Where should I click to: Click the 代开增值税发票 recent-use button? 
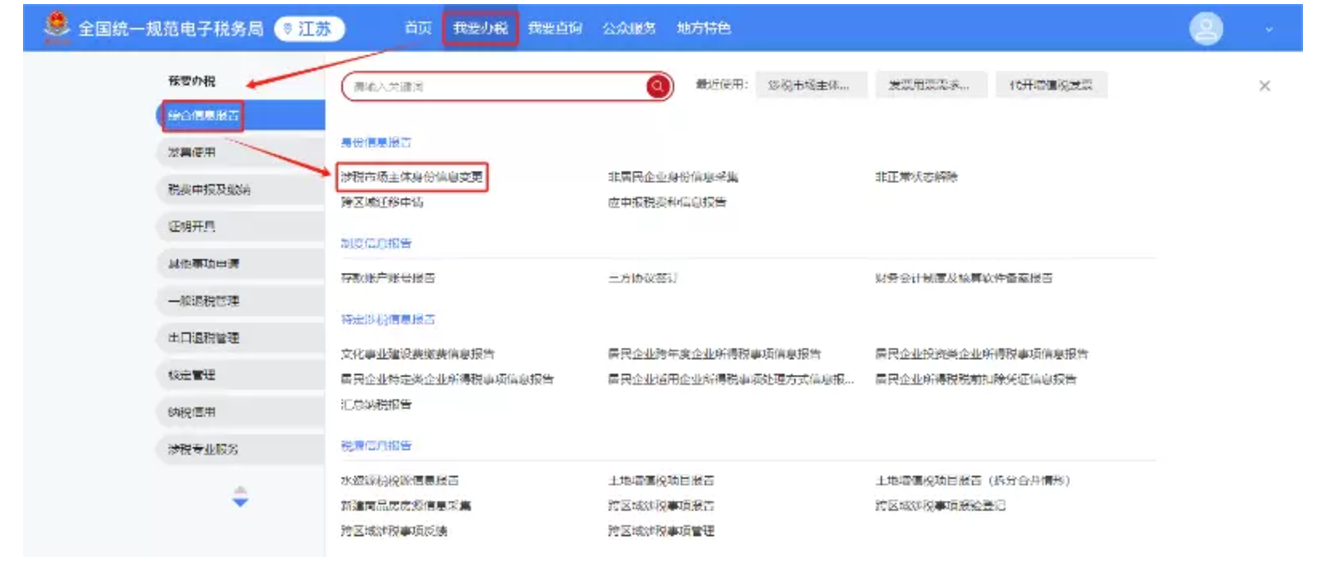(1051, 86)
